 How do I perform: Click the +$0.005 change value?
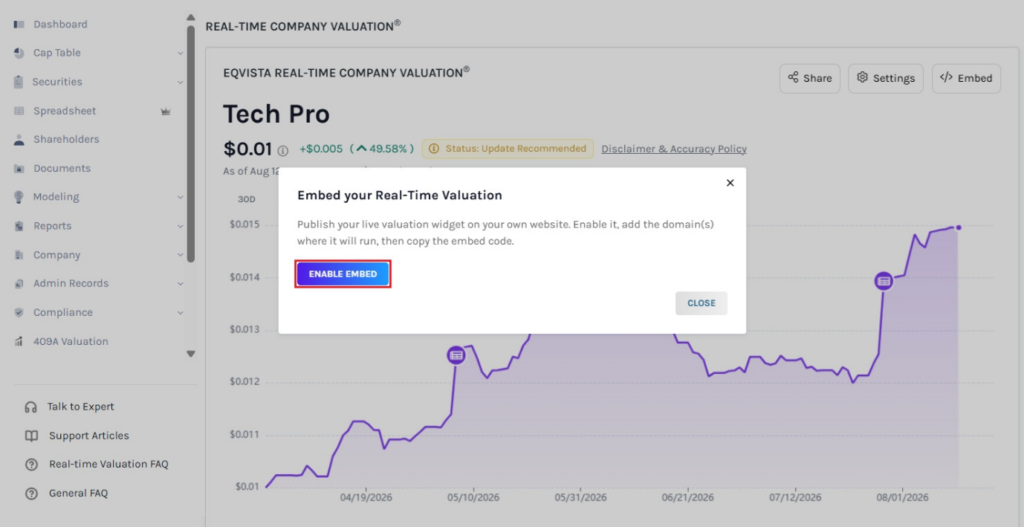(321, 149)
